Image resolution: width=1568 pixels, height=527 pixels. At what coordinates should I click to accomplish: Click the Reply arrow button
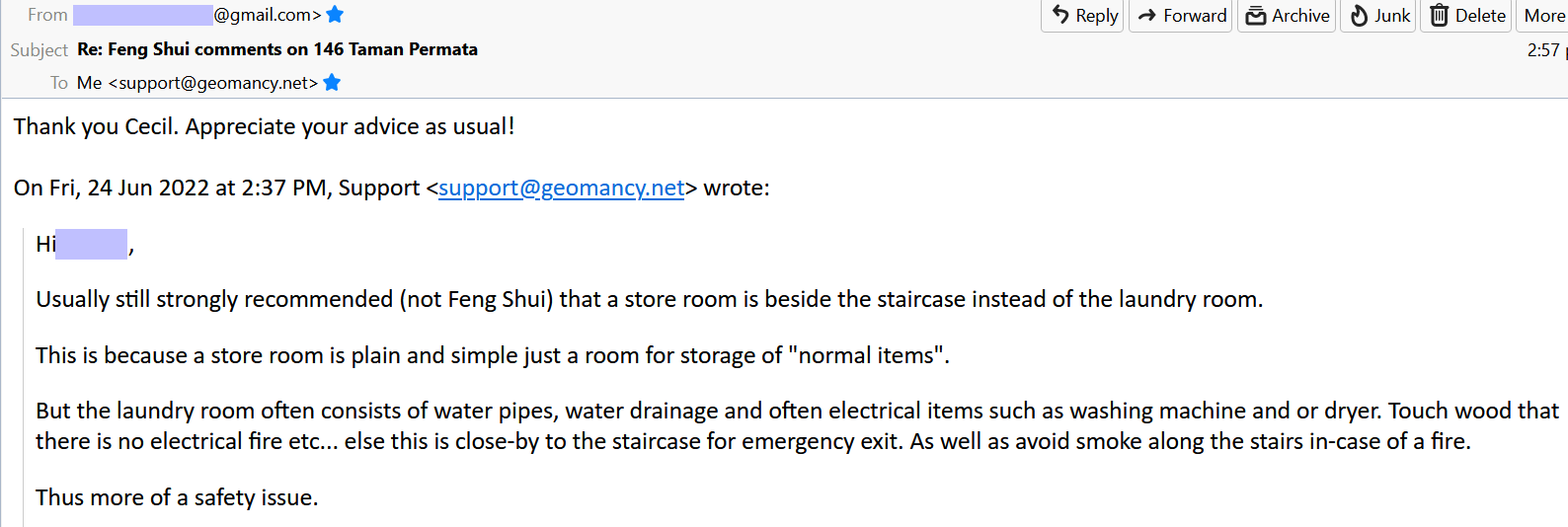(x=1083, y=16)
